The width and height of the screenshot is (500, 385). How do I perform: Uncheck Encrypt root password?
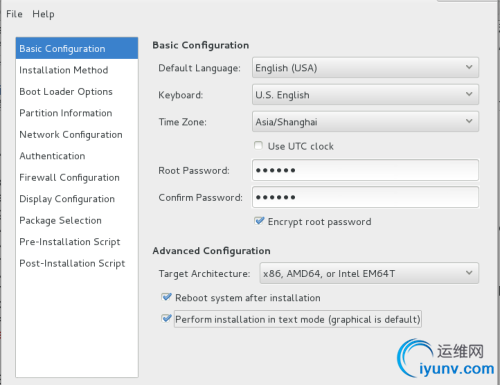tap(259, 221)
